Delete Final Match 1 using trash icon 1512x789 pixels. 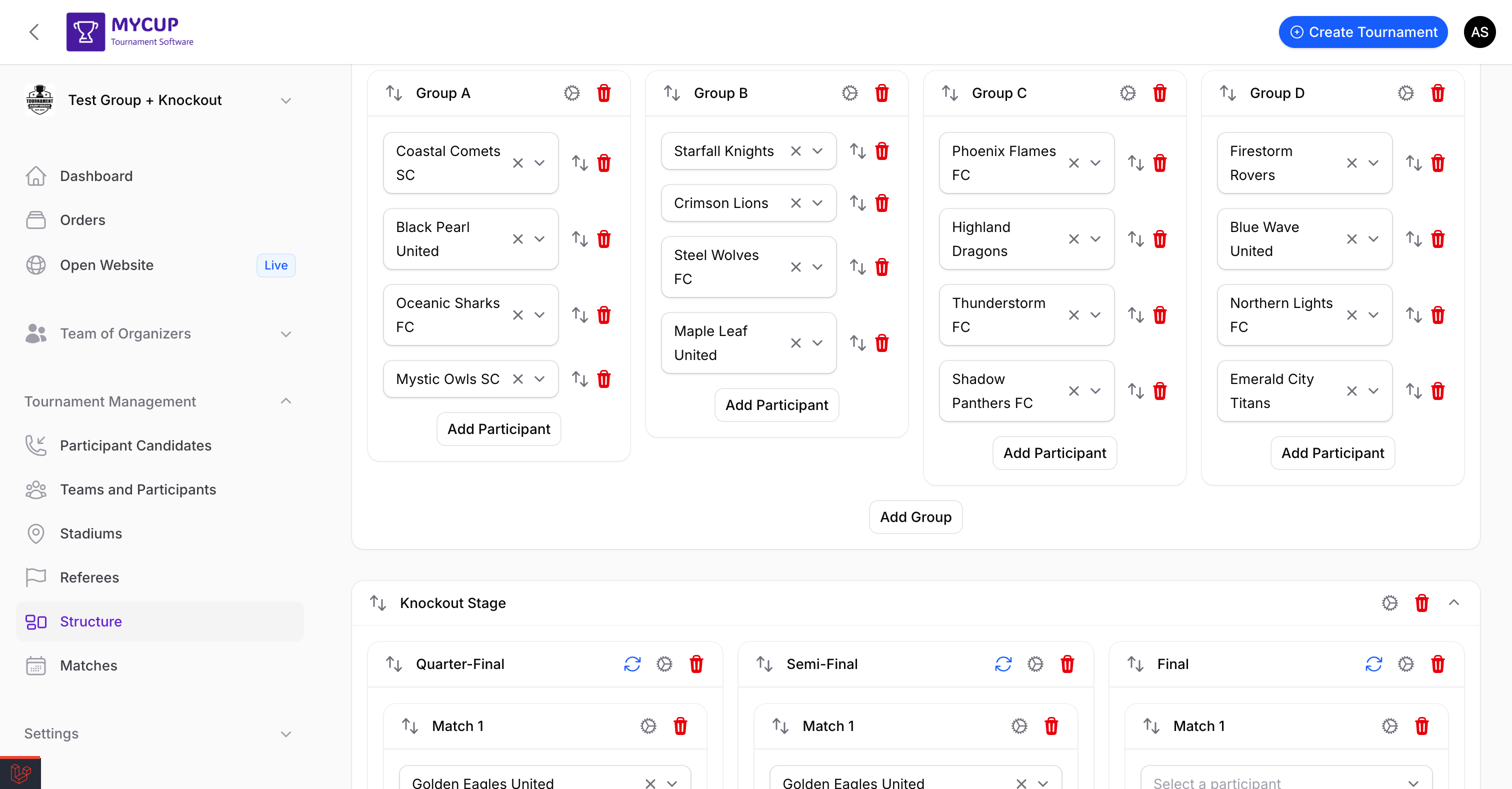1421,726
